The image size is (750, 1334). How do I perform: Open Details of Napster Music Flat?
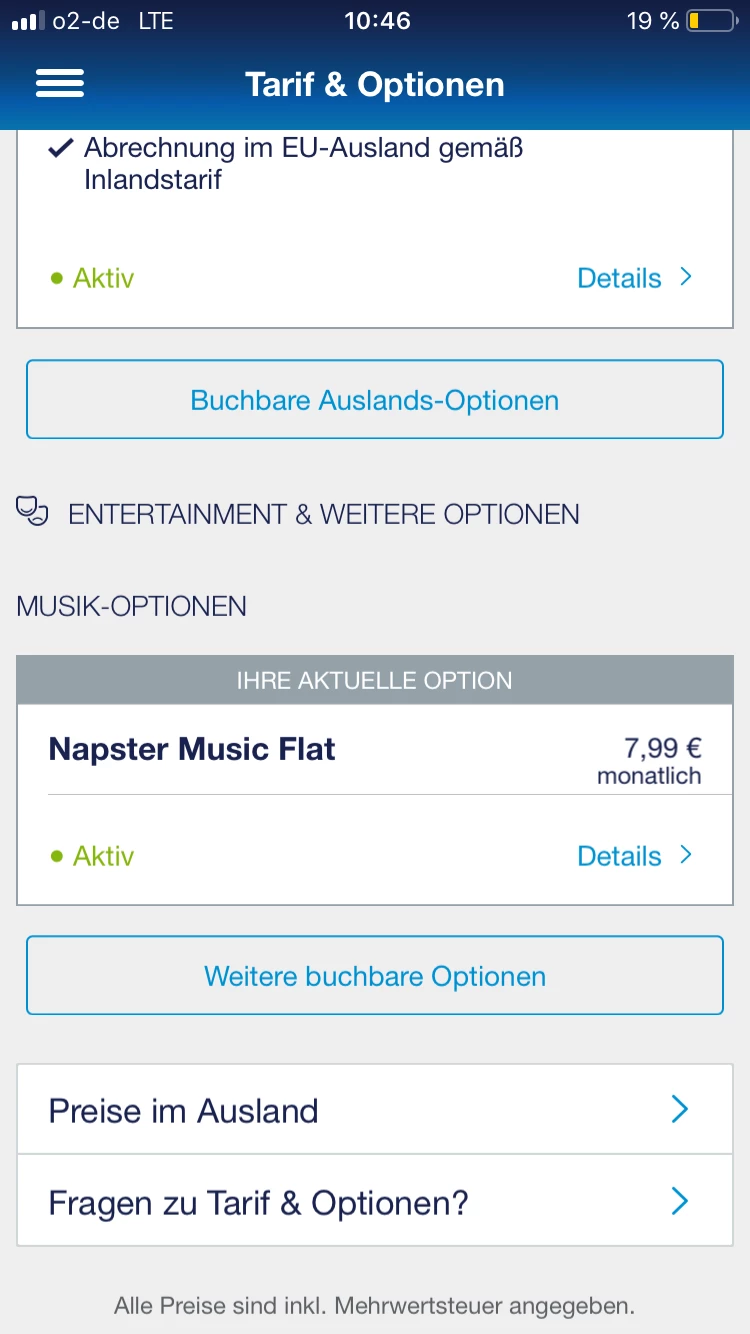pos(620,856)
